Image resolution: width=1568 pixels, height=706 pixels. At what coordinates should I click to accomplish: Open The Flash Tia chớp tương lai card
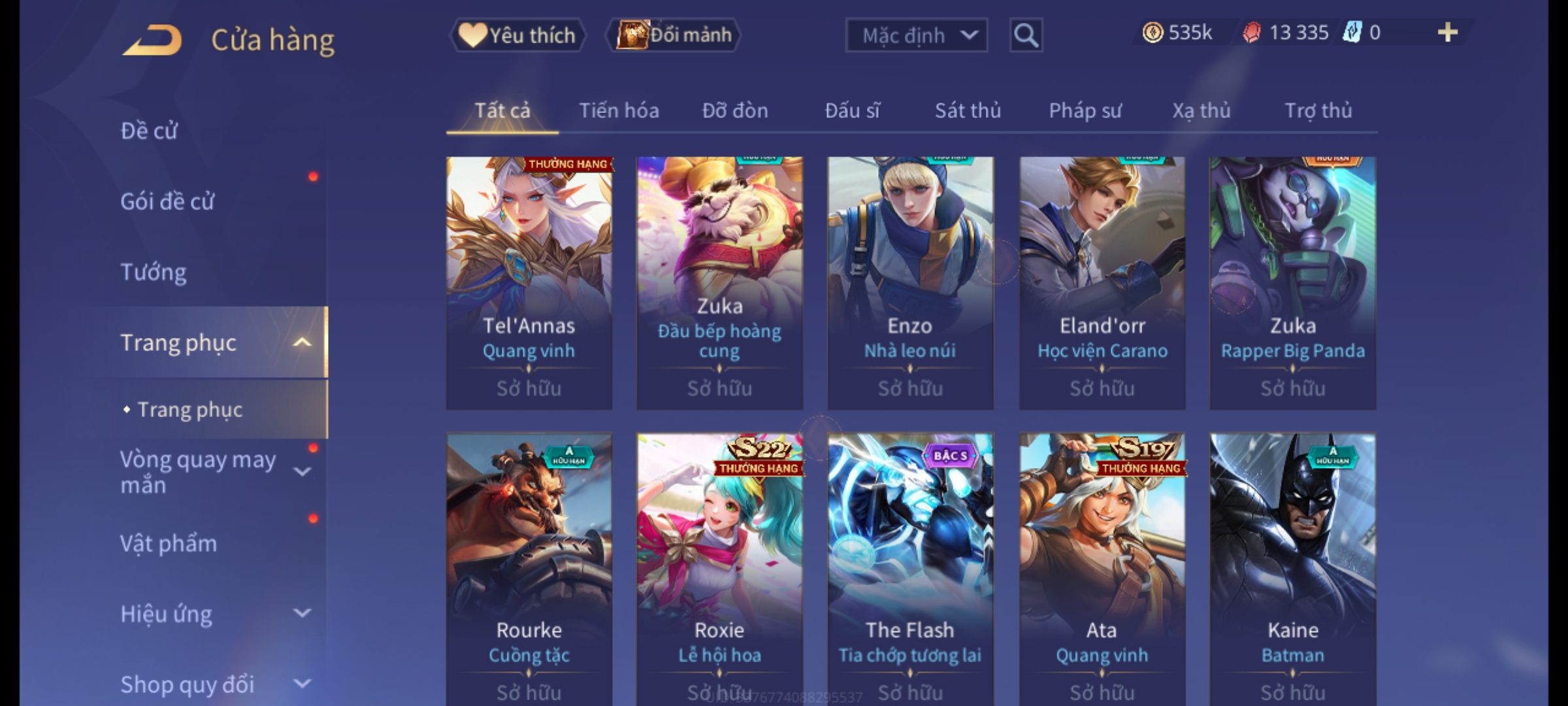point(910,569)
